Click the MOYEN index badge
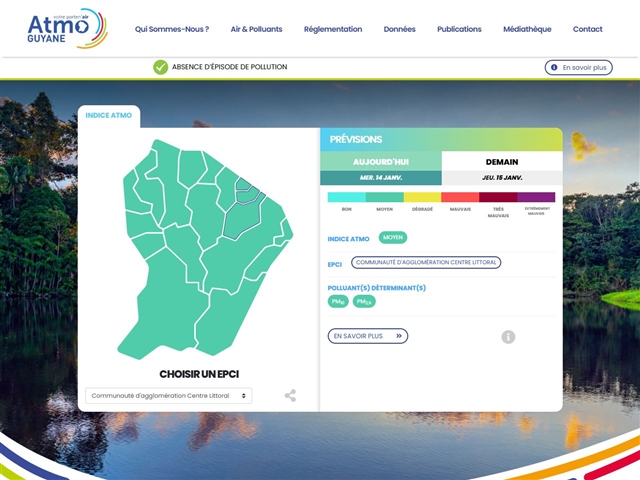 click(x=393, y=238)
